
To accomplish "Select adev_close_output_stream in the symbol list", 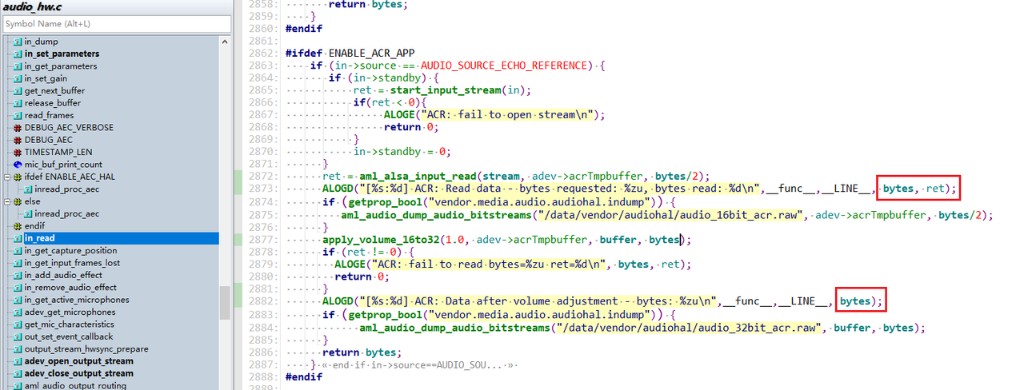I will point(78,374).
